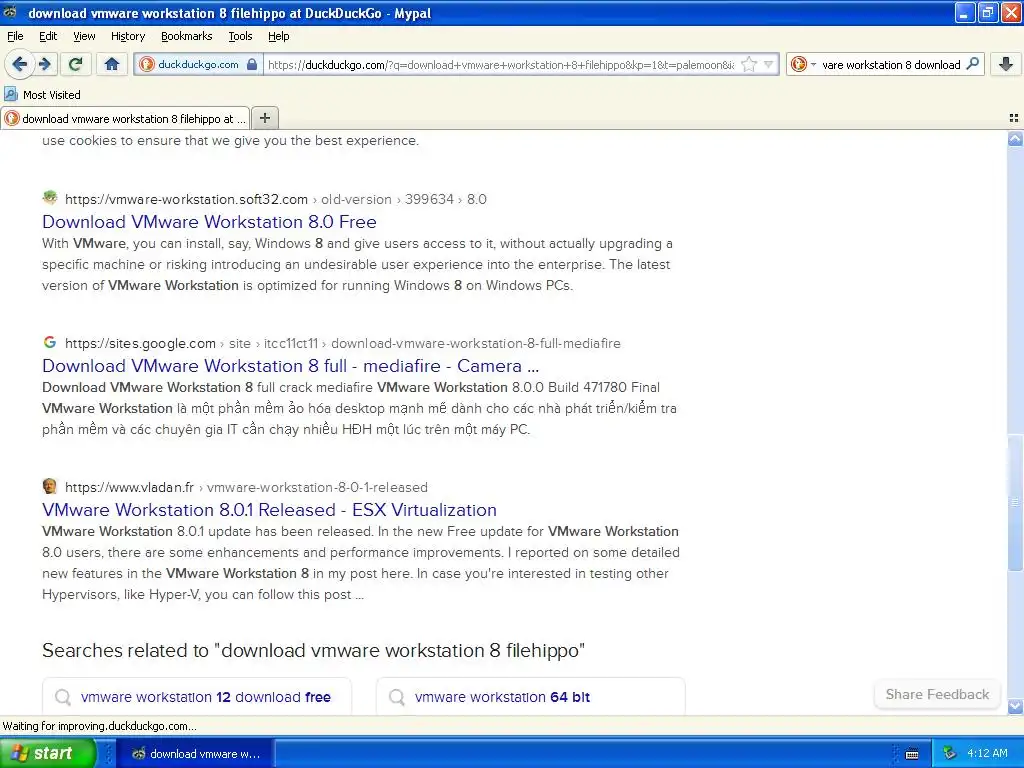Select the DuckDuckGo search results tab
This screenshot has width=1024, height=768.
(125, 118)
